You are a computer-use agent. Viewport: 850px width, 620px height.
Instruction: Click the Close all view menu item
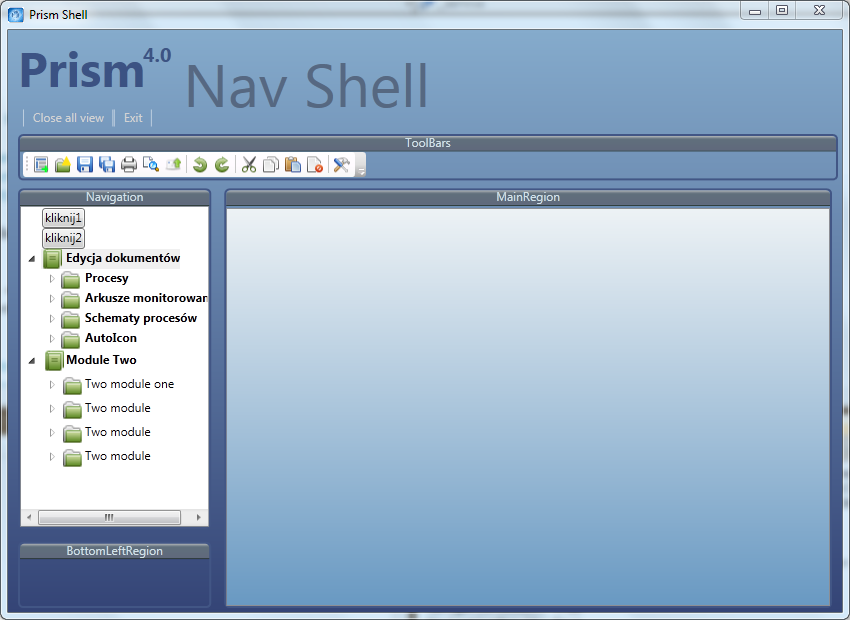point(68,118)
